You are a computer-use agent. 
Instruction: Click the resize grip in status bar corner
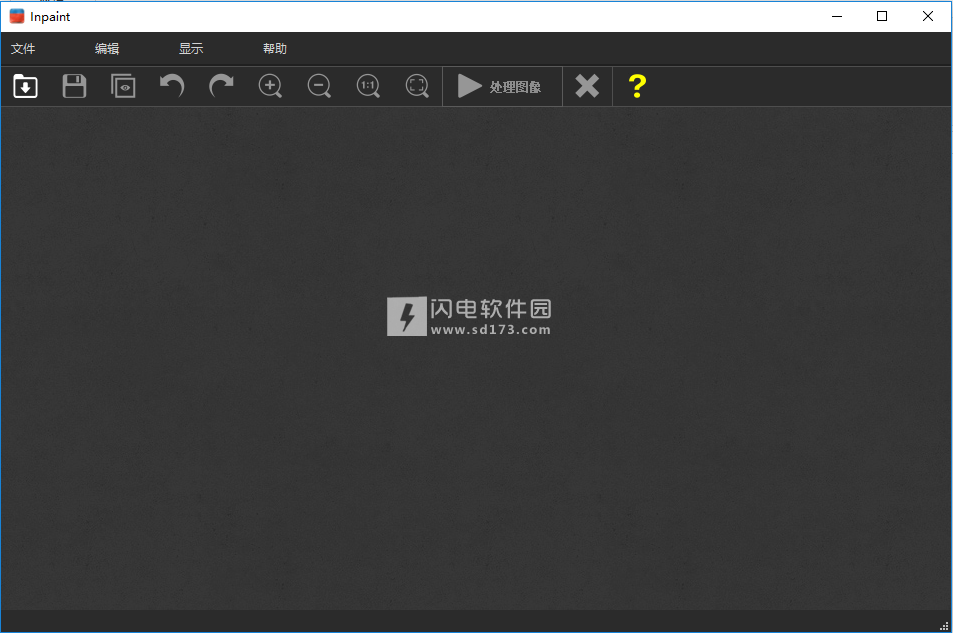click(944, 626)
